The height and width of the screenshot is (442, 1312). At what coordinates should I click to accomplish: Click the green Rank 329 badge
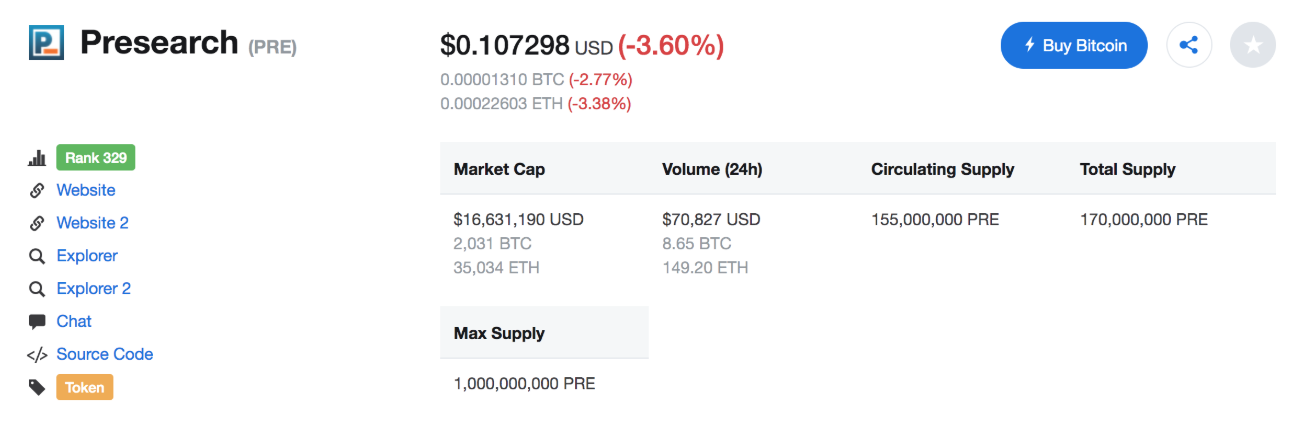click(96, 158)
